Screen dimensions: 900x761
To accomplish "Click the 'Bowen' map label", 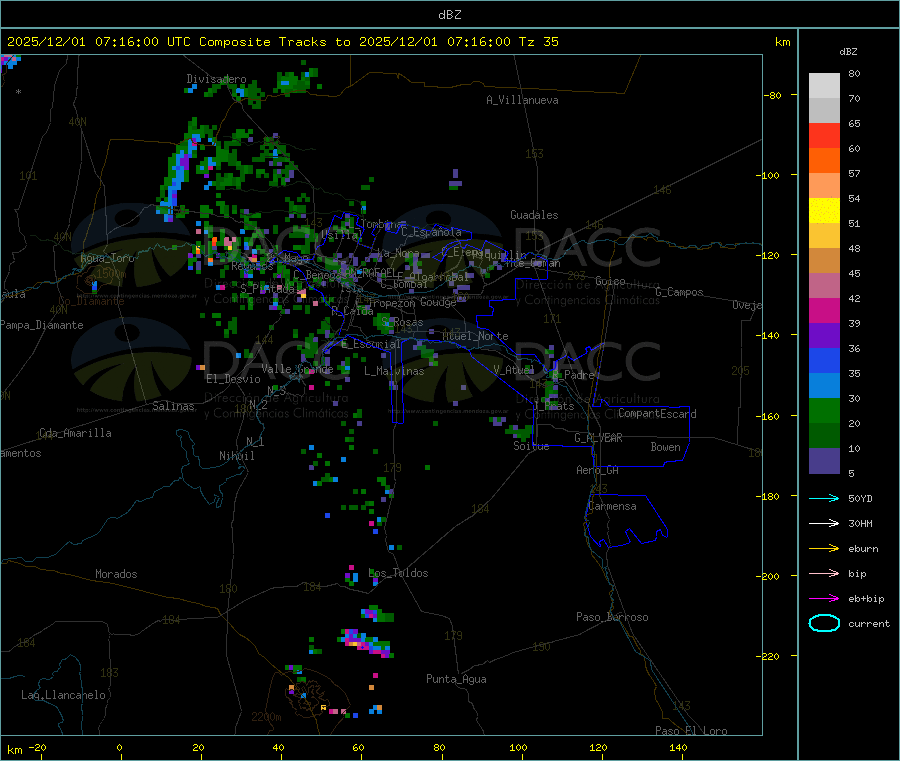I will pos(665,447).
